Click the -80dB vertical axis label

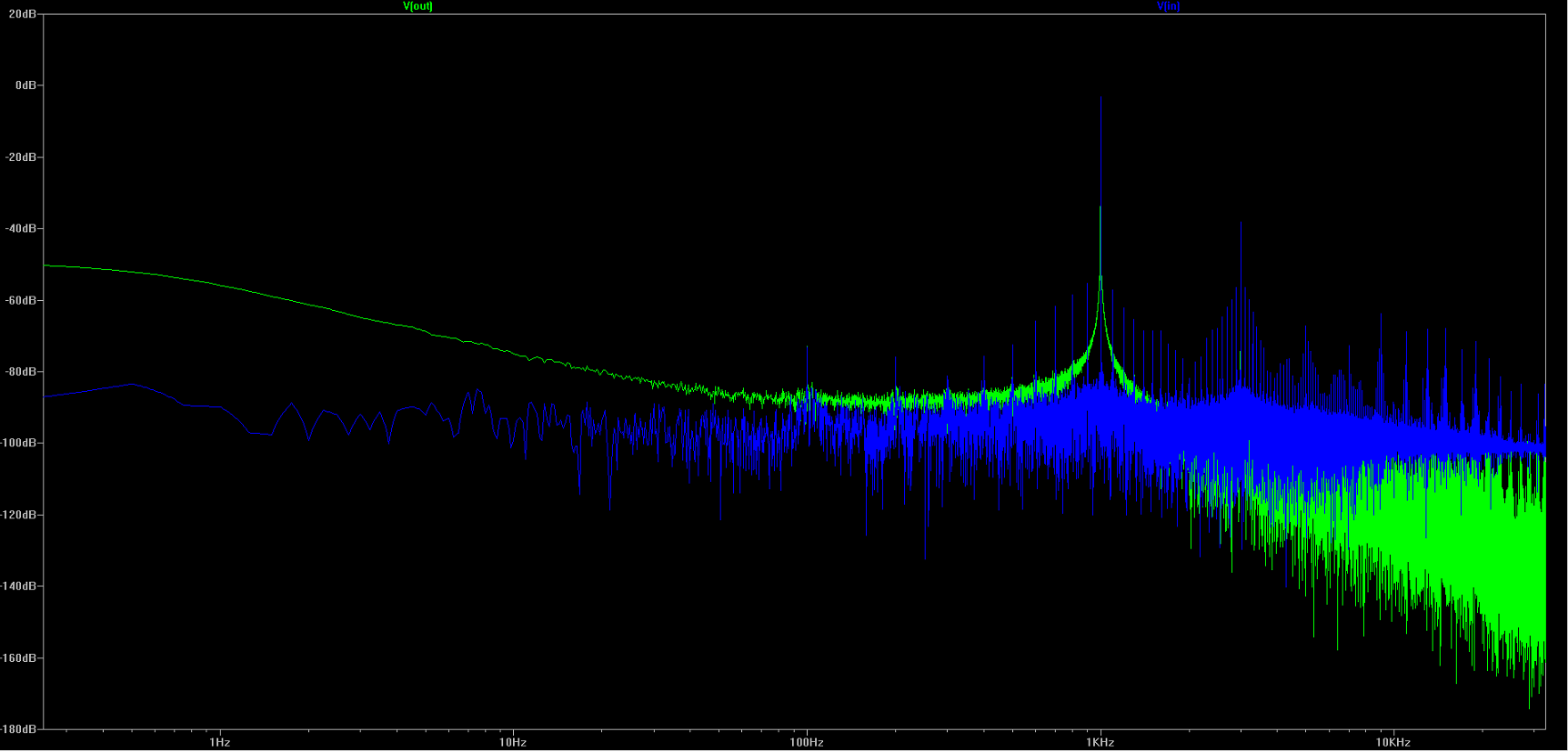[x=21, y=372]
